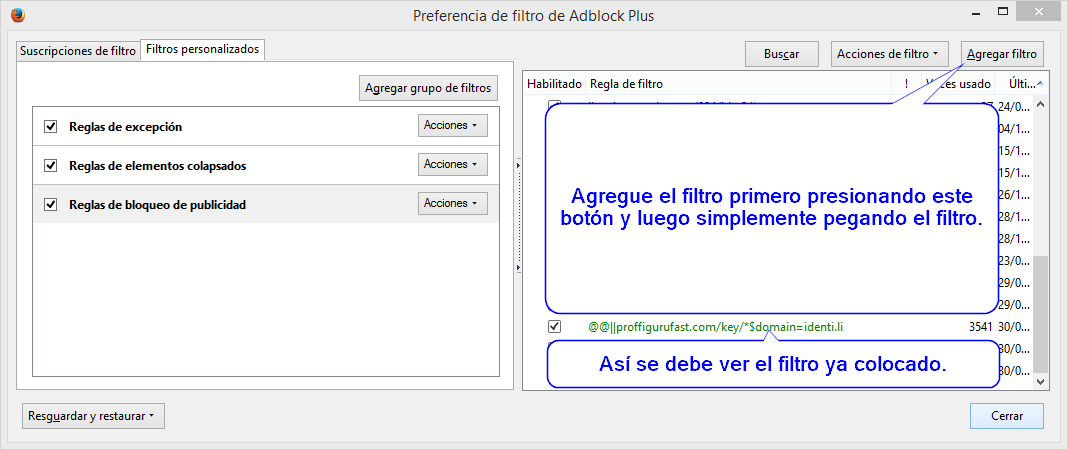The width and height of the screenshot is (1068, 450).
Task: Open Acciones dropdown for Reglas de excepción
Action: tap(452, 125)
